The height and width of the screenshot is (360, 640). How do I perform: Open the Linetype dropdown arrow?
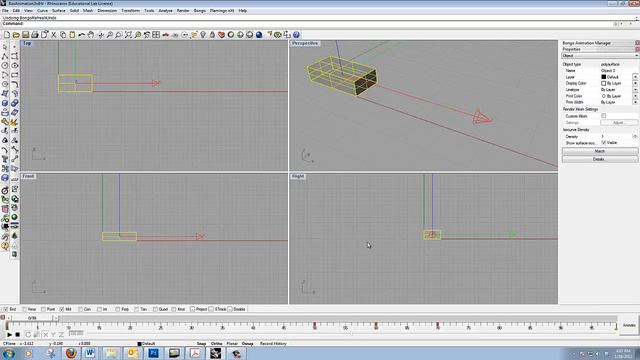[635, 89]
